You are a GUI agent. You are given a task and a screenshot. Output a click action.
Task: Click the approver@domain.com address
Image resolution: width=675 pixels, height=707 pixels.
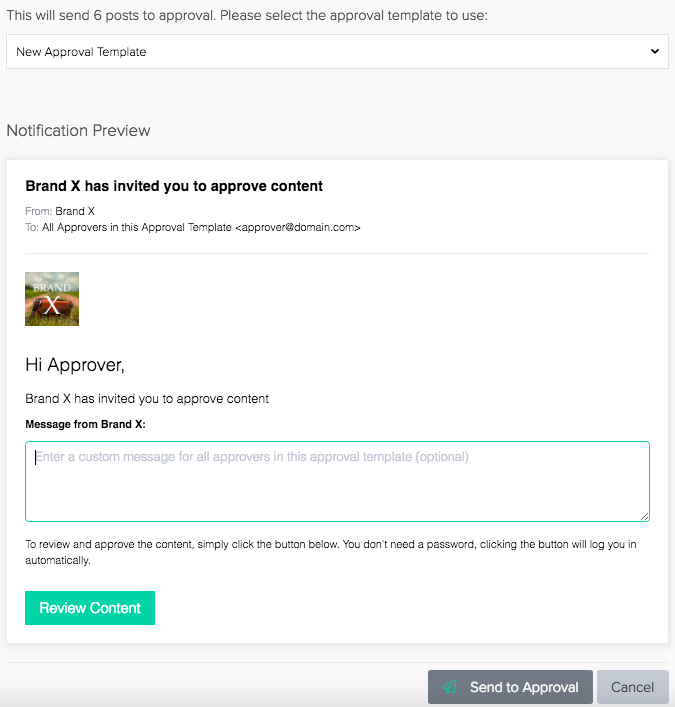[x=298, y=227]
